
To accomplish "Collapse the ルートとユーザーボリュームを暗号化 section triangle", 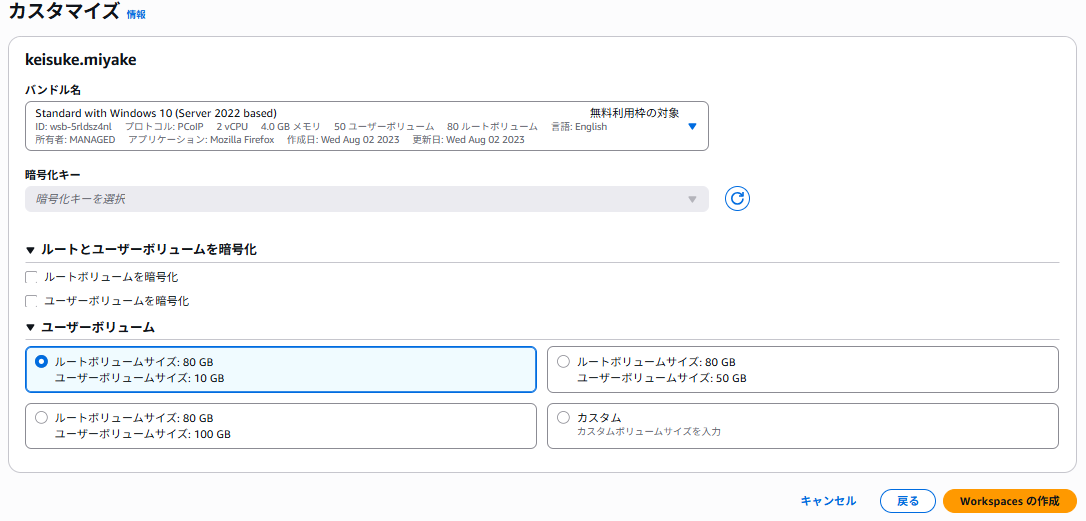I will [x=30, y=250].
